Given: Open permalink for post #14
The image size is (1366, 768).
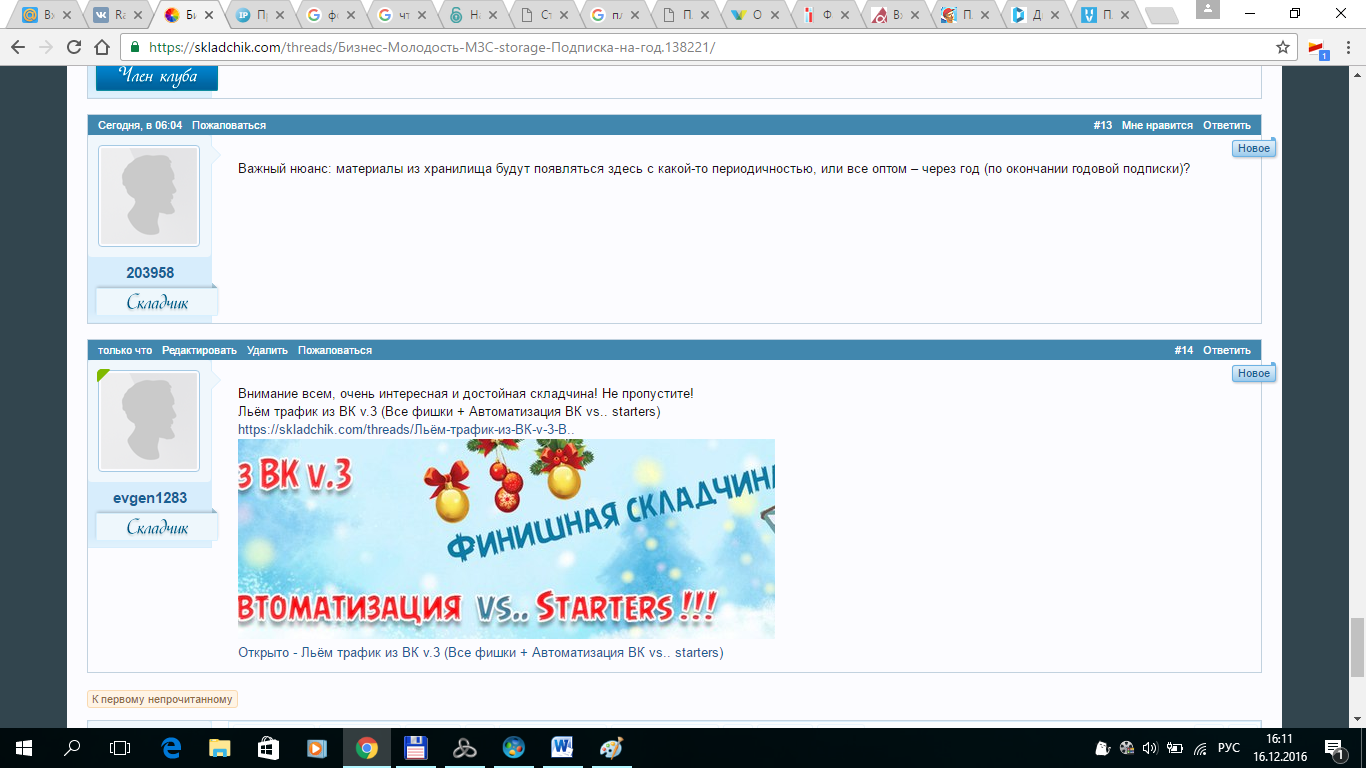Looking at the screenshot, I should [x=1184, y=350].
